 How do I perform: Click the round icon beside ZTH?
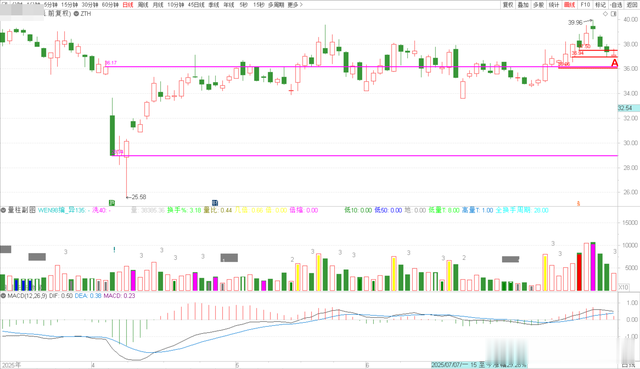click(x=76, y=14)
